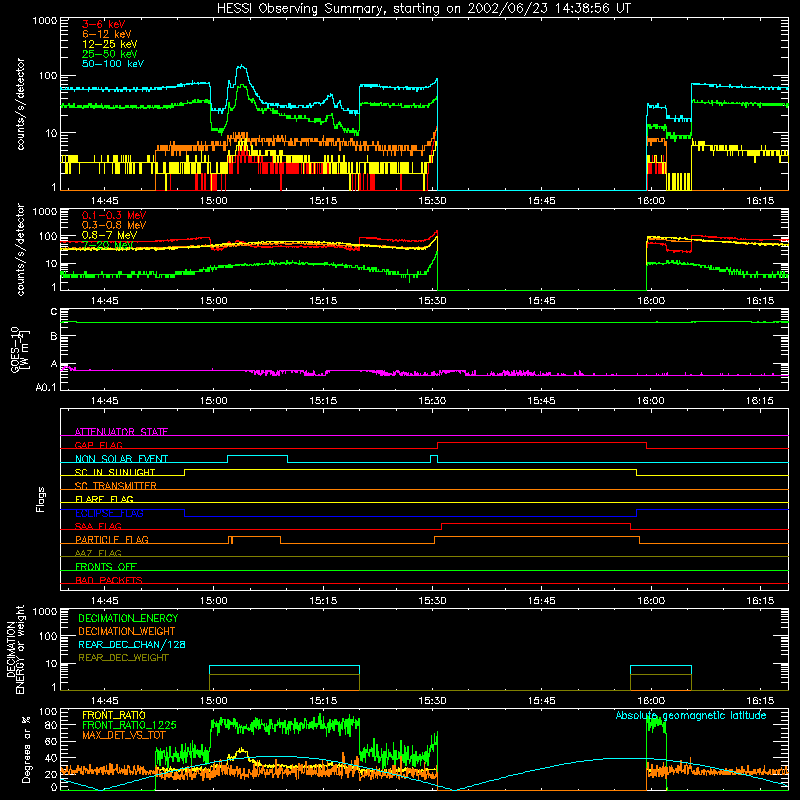Select the 0.1-0.3 MeV legend label
The width and height of the screenshot is (800, 800).
coord(114,215)
